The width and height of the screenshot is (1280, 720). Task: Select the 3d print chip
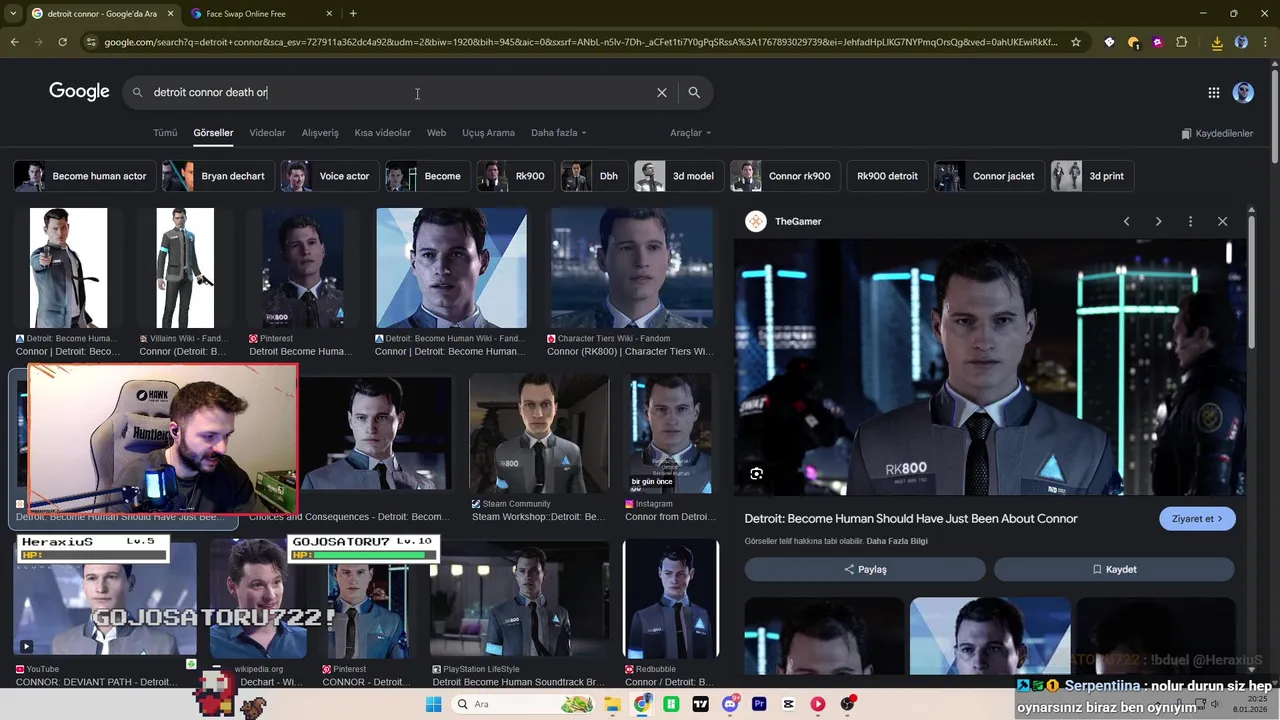tap(1090, 176)
